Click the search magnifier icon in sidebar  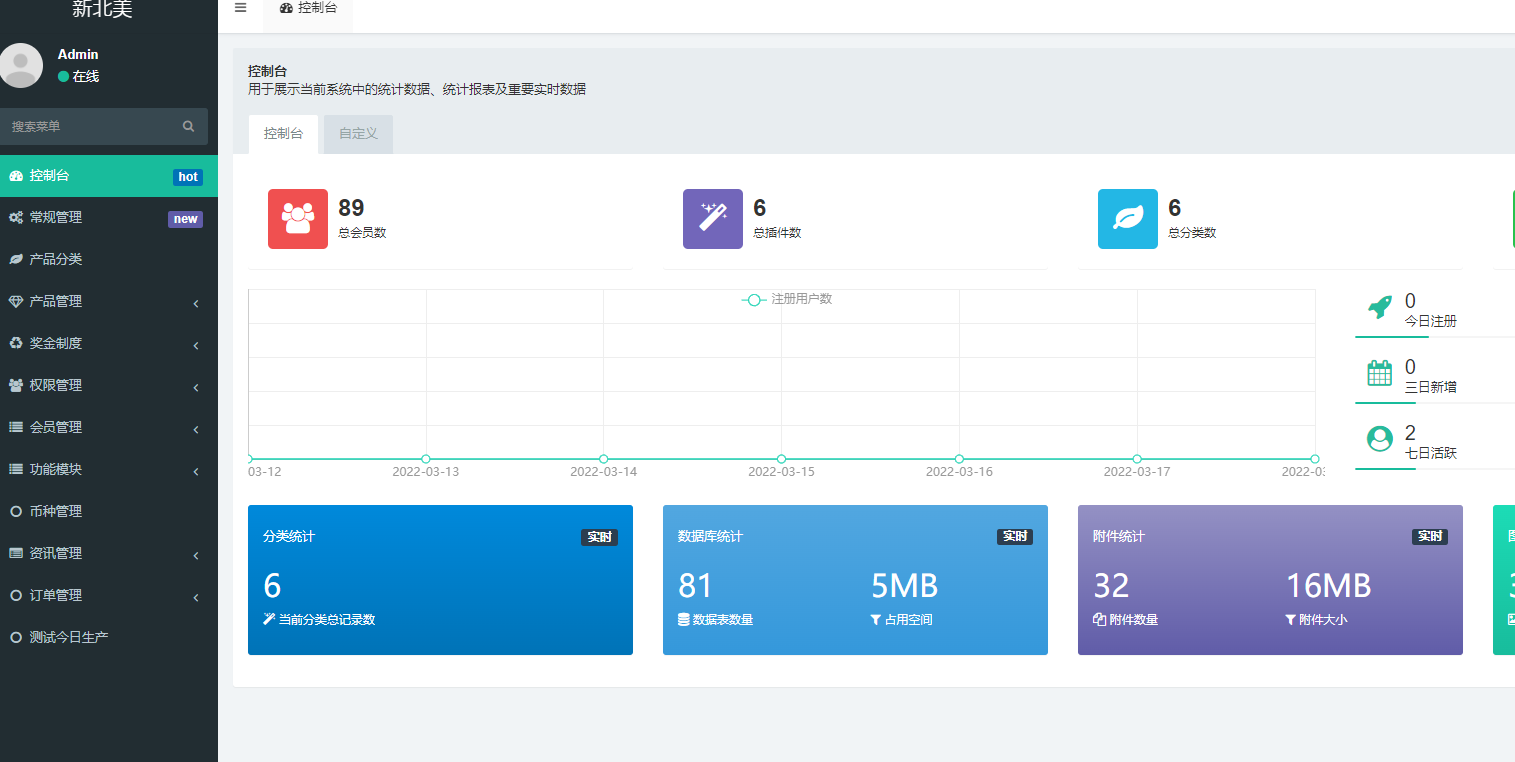pyautogui.click(x=188, y=127)
